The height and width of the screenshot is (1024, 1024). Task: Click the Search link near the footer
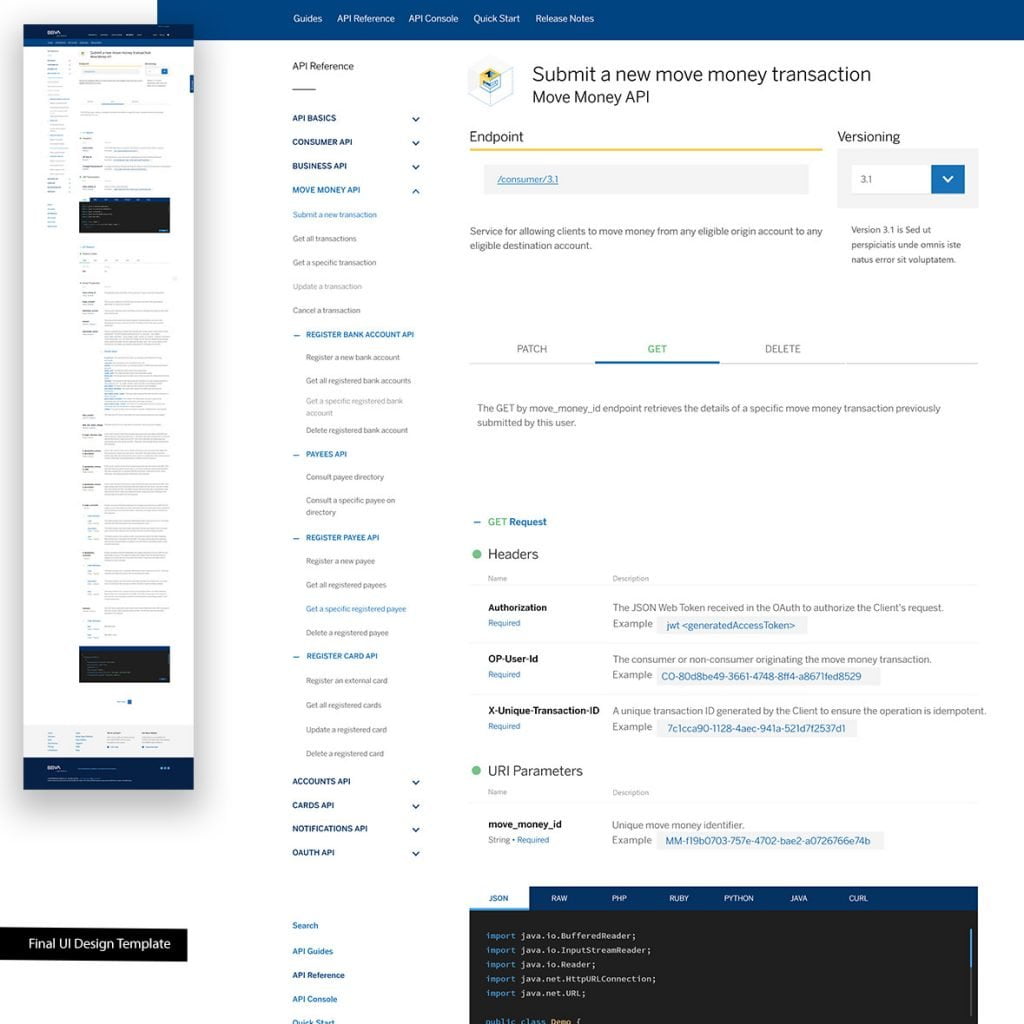coord(305,926)
